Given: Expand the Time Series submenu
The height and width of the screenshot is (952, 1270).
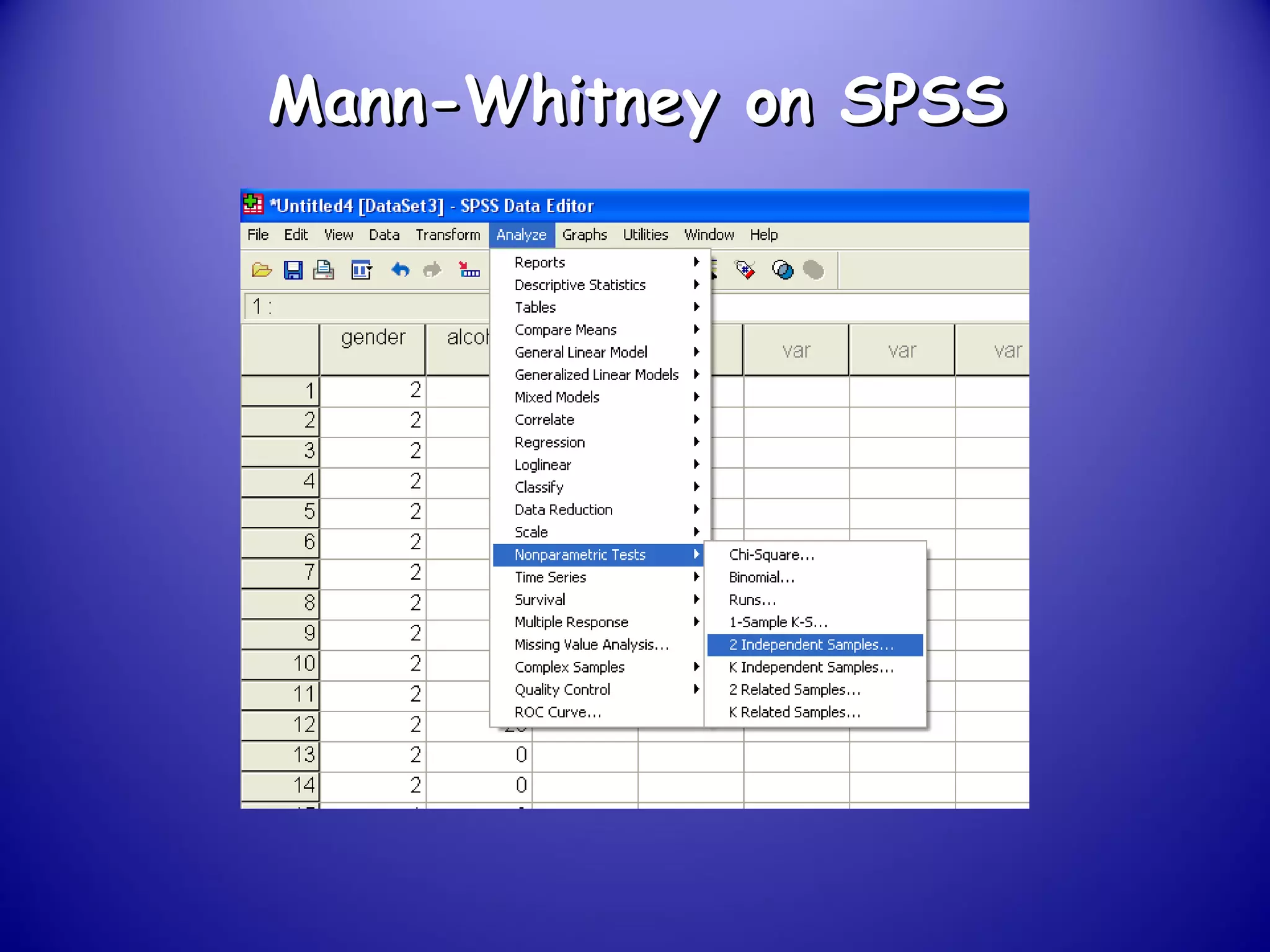Looking at the screenshot, I should coord(597,577).
